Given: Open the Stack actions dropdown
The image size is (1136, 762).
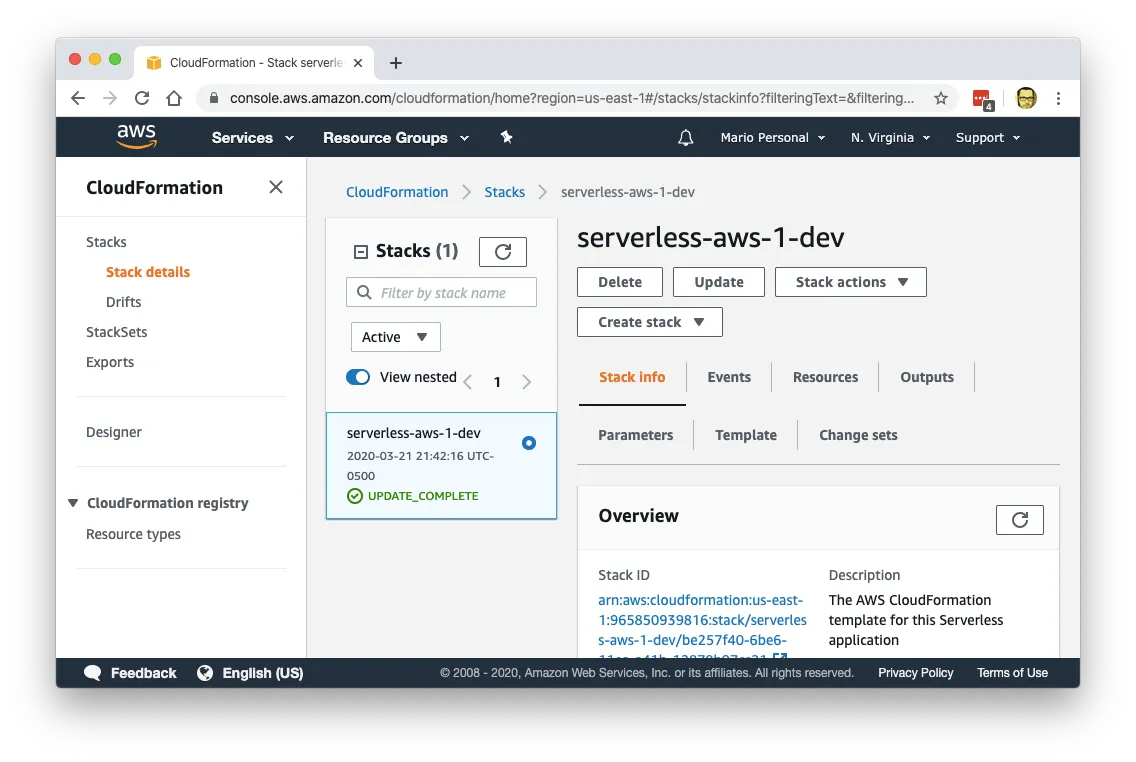Looking at the screenshot, I should pyautogui.click(x=851, y=282).
